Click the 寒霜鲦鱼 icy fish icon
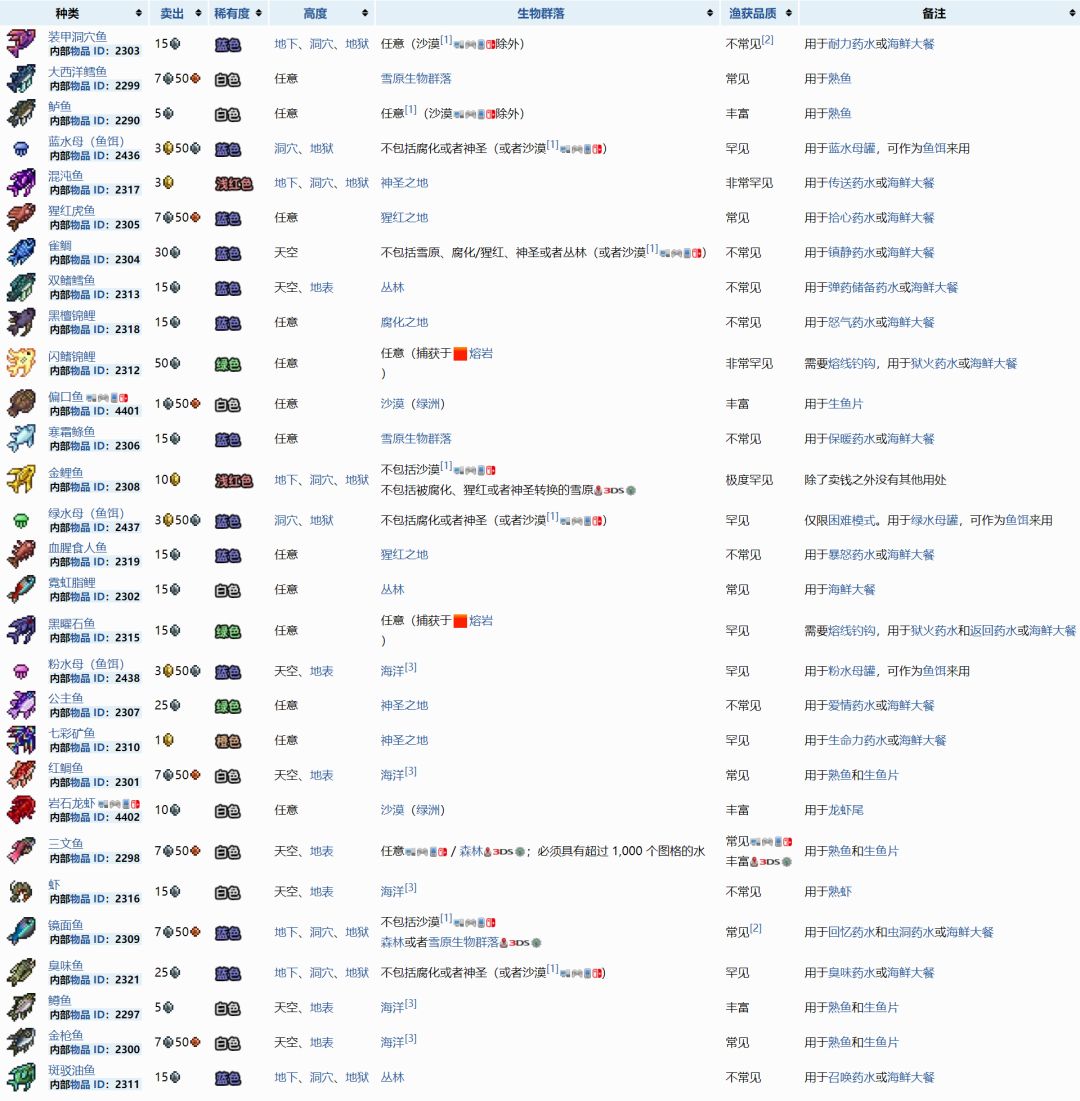1080x1101 pixels. (21, 439)
